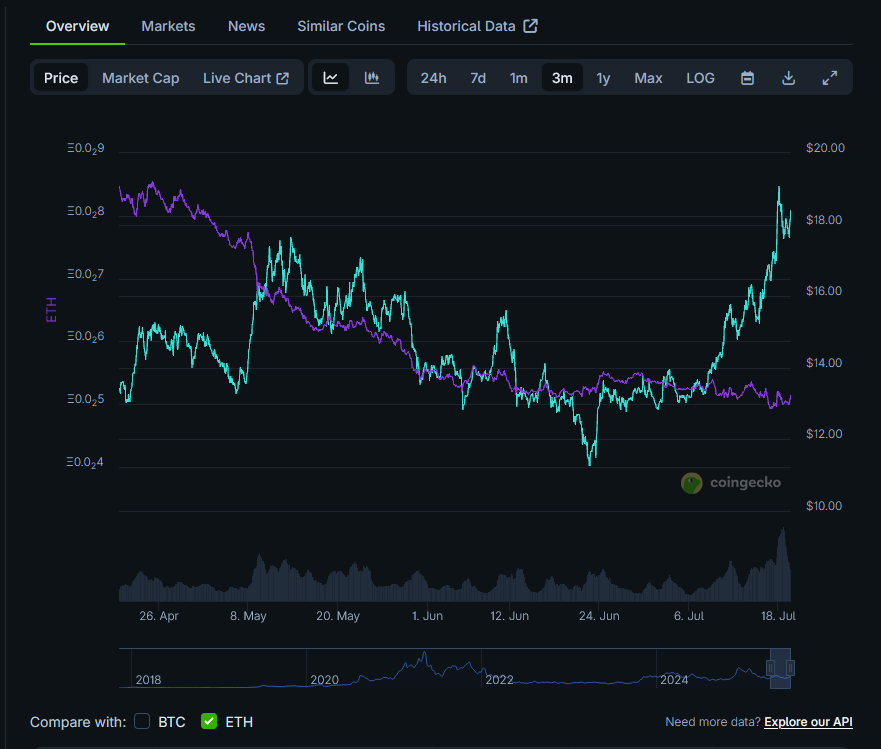Grab the left range navigator handle
881x749 pixels.
click(x=770, y=668)
